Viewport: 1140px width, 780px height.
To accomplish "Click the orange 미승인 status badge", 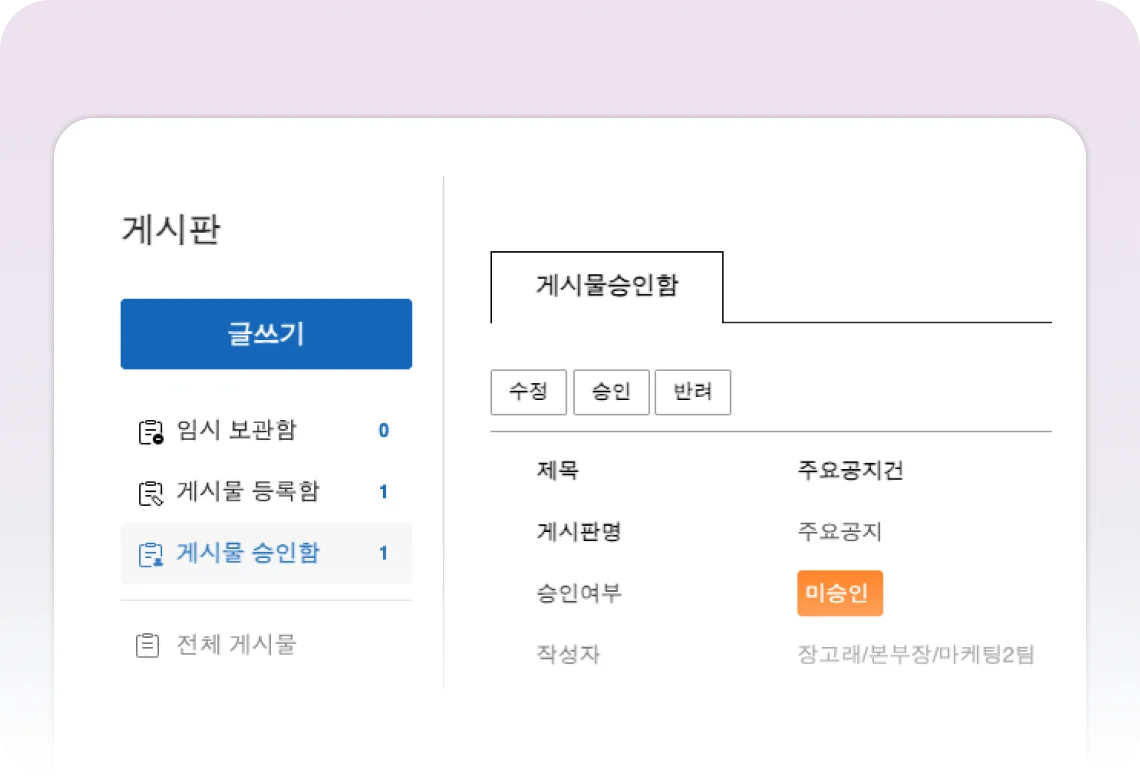I will point(839,593).
